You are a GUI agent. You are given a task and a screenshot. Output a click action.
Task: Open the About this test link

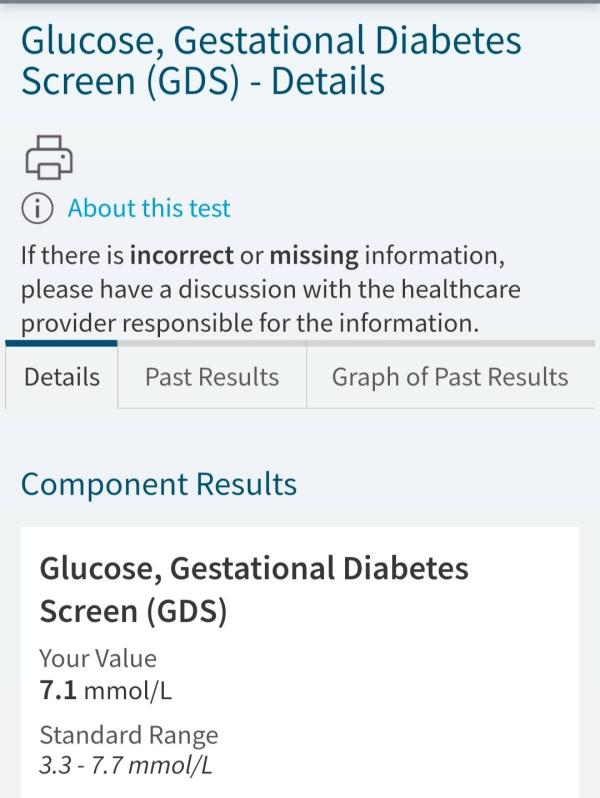pyautogui.click(x=149, y=208)
